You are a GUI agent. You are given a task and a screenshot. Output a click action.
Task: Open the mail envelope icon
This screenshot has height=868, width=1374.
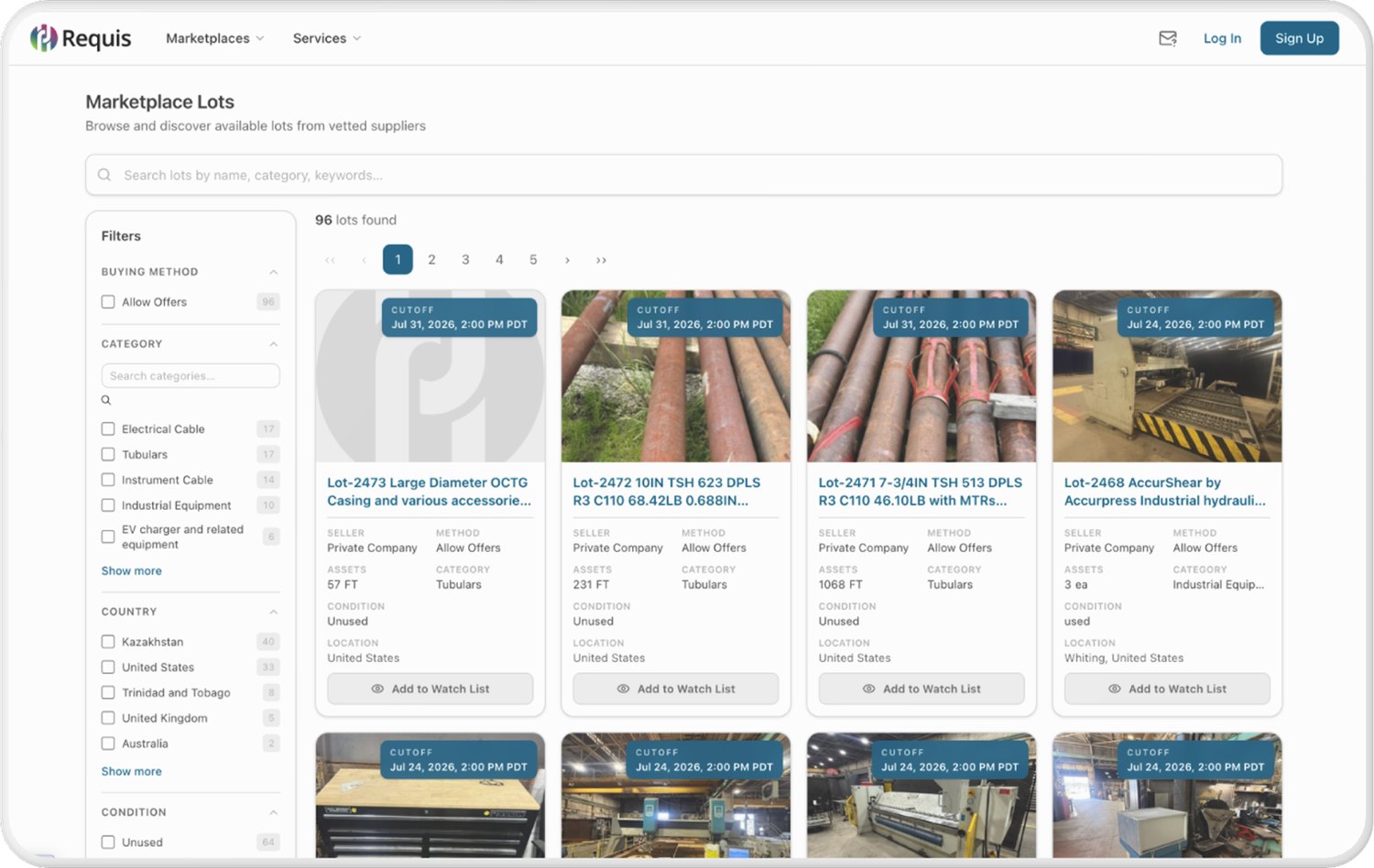1168,38
